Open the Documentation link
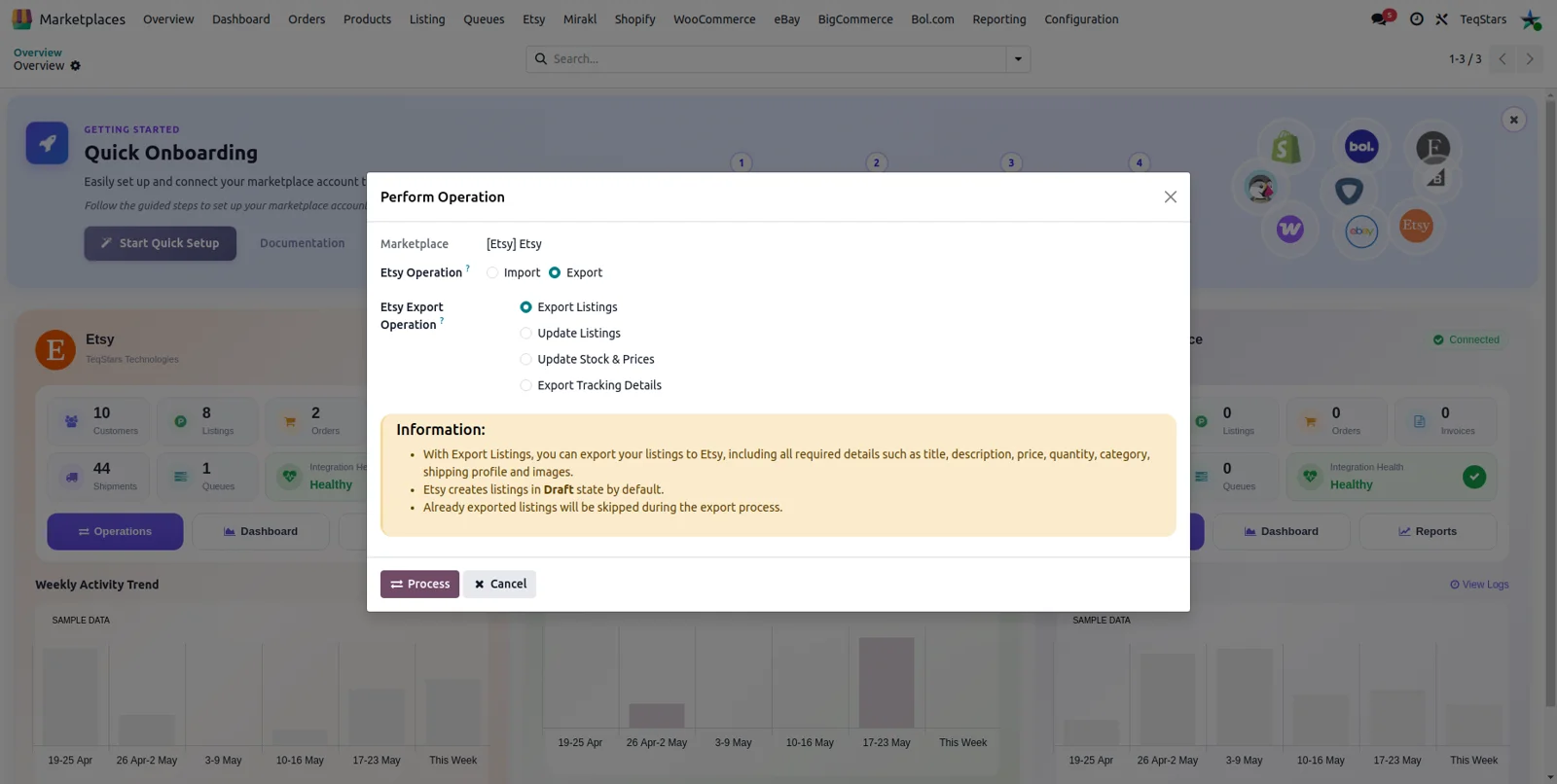 [302, 243]
